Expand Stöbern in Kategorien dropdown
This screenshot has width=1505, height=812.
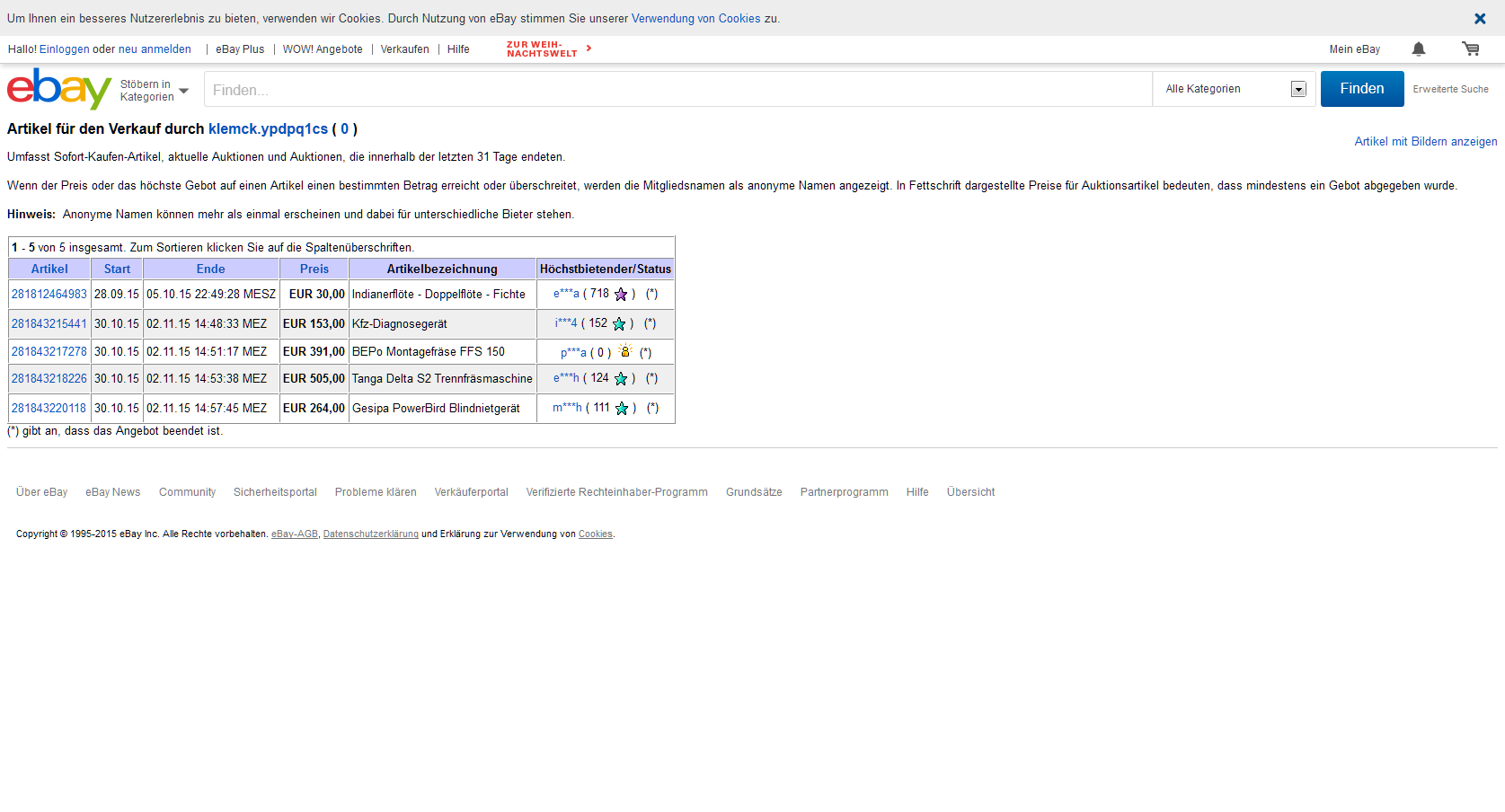155,91
